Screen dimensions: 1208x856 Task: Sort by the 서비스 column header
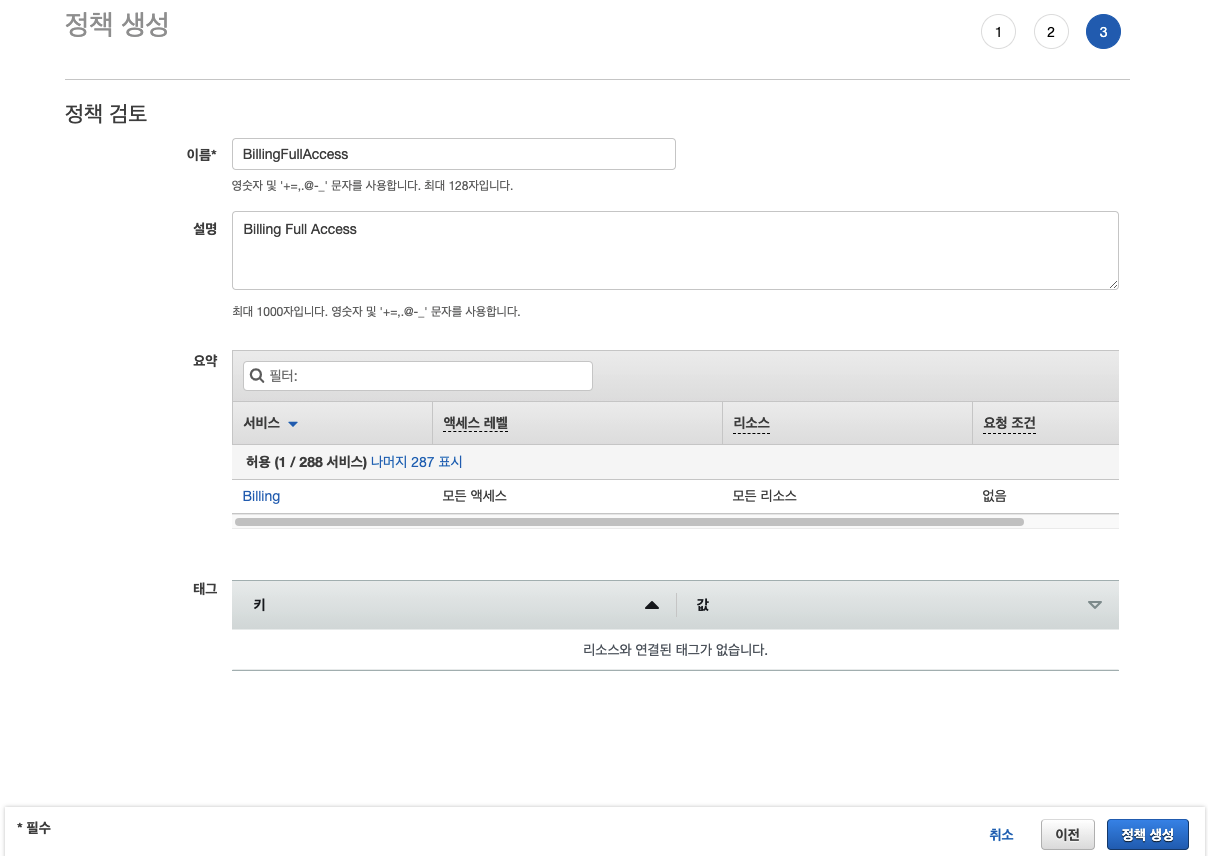click(332, 423)
